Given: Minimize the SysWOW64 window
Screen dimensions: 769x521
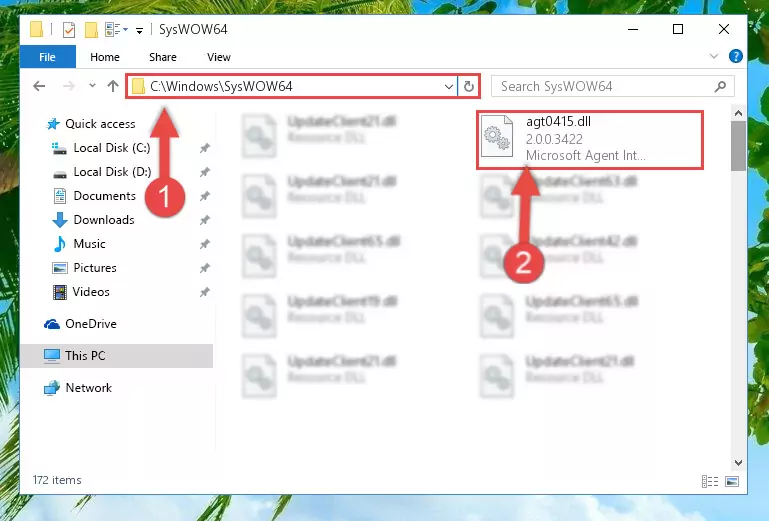Looking at the screenshot, I should [x=633, y=29].
